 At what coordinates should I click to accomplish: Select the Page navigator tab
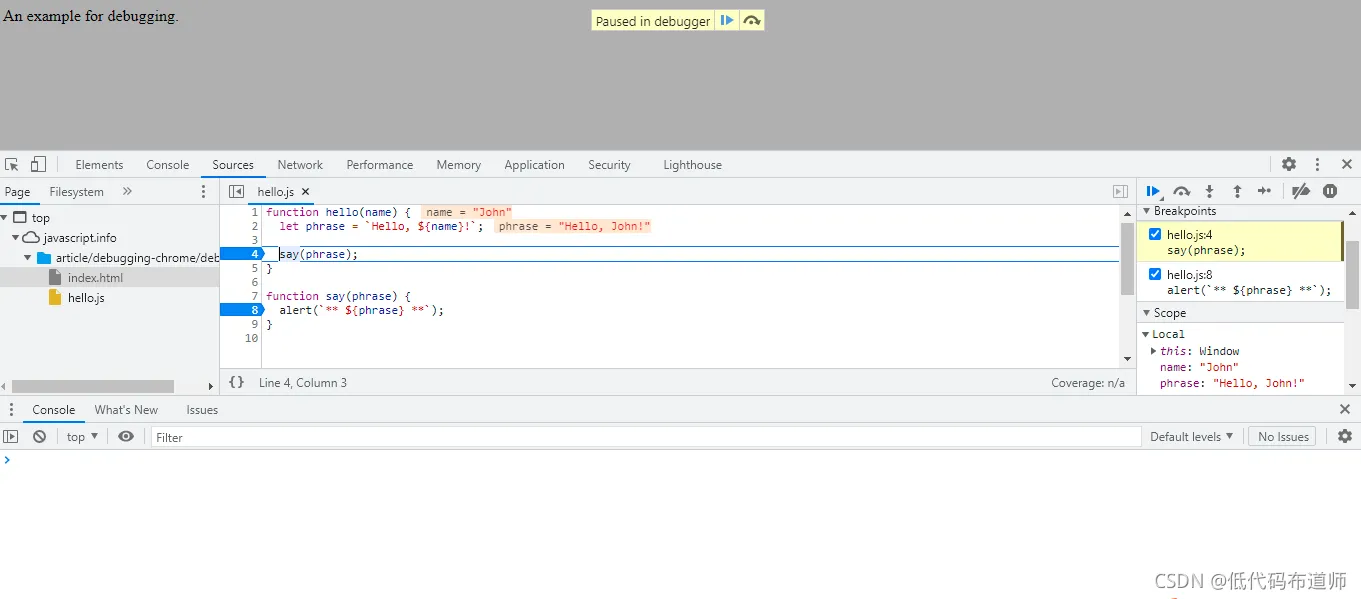pos(17,192)
